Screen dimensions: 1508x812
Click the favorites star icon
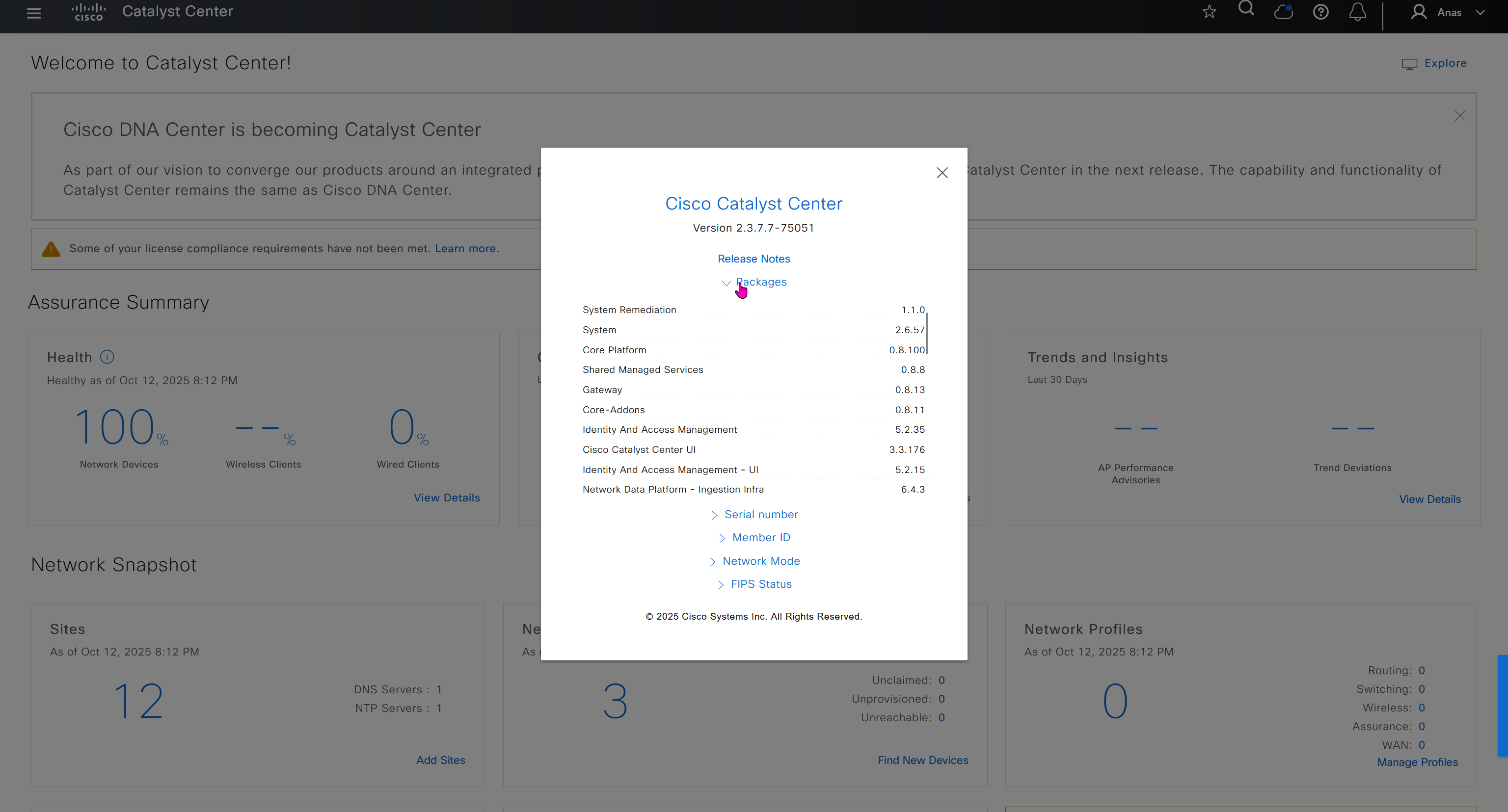(x=1210, y=12)
